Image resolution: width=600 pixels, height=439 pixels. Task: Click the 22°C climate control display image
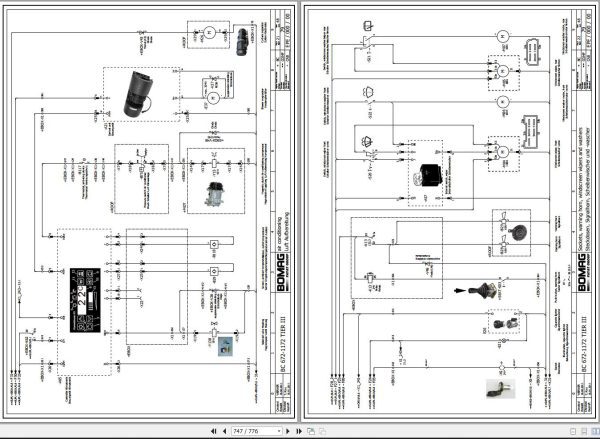[x=85, y=300]
